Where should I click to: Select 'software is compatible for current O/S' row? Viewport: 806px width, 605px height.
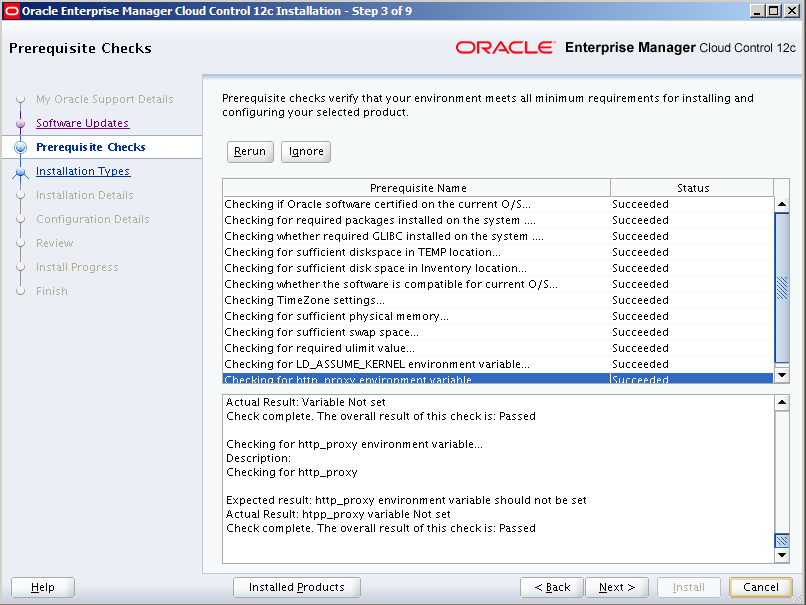498,284
